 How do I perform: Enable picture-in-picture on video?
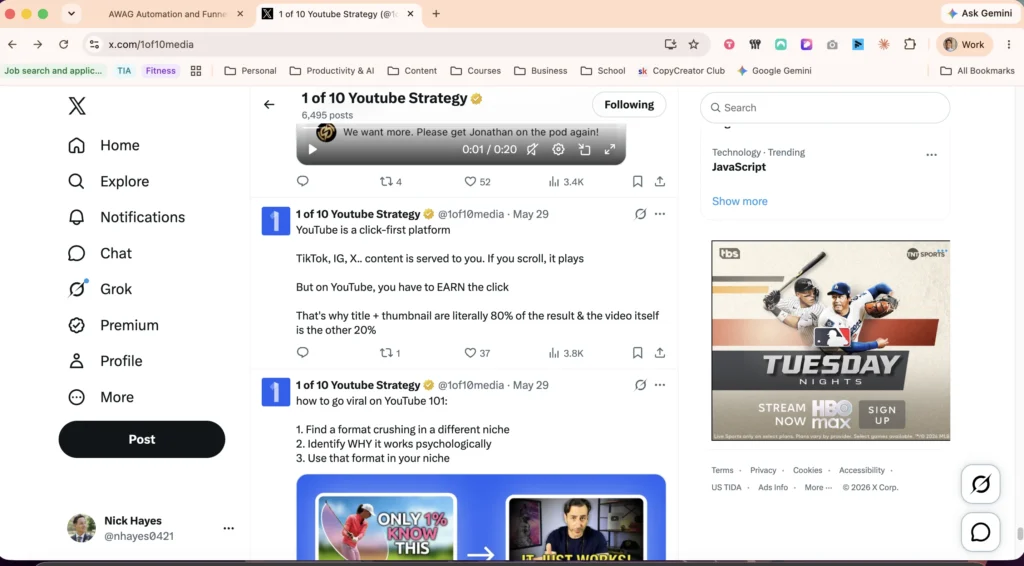584,149
